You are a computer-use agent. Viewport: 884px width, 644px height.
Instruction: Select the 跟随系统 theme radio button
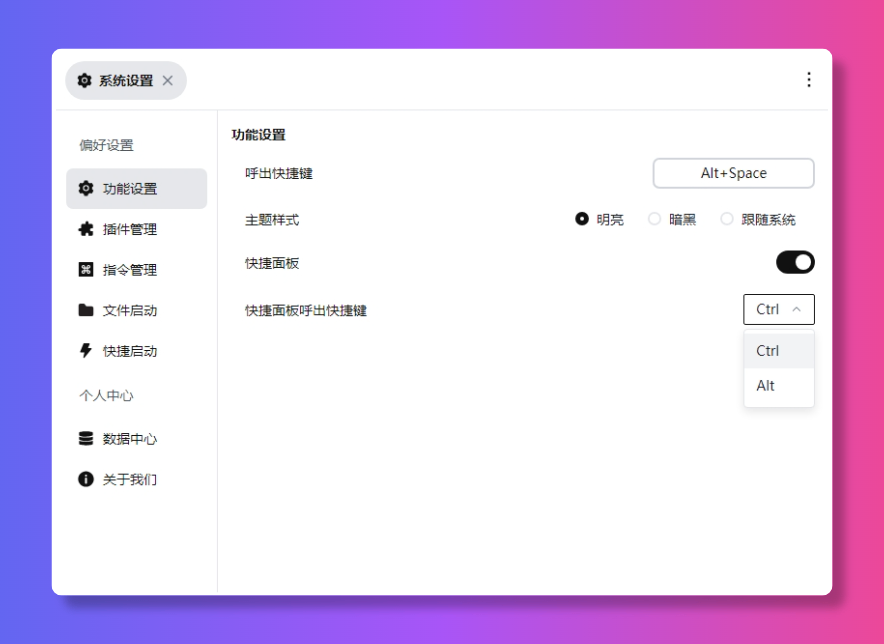[x=727, y=219]
